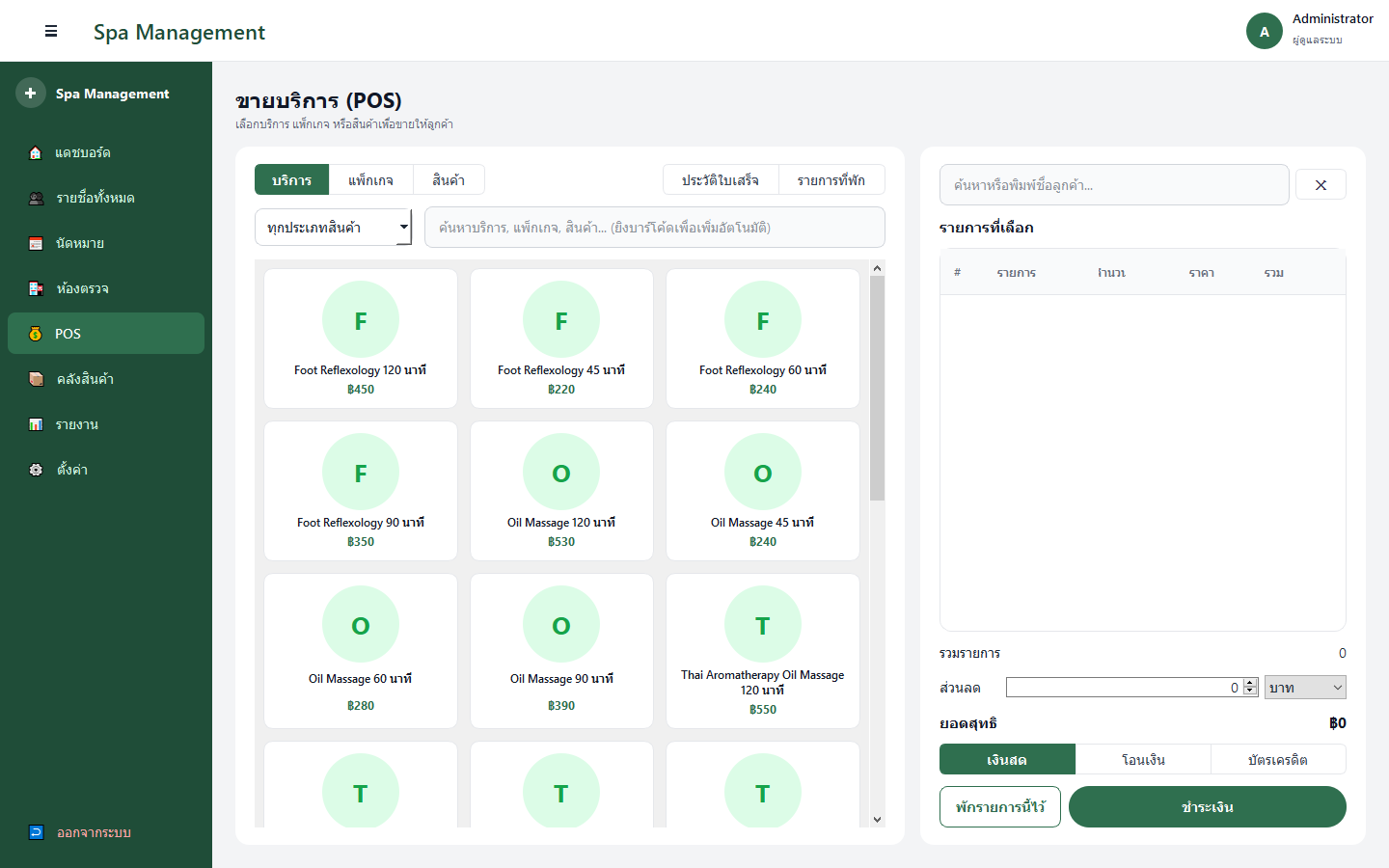Switch to the แพ็กเกจ tab
This screenshot has width=1389, height=868.
tap(370, 180)
